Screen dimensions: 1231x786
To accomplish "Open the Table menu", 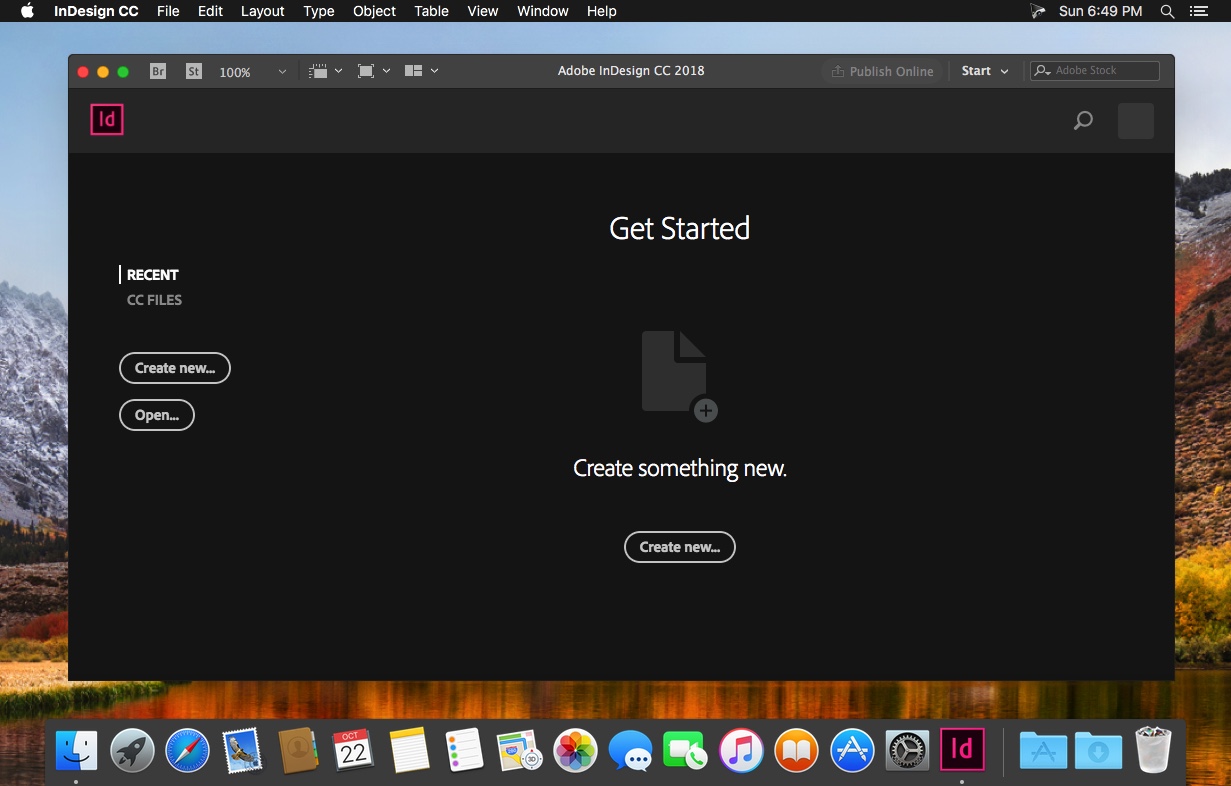I will coord(432,11).
